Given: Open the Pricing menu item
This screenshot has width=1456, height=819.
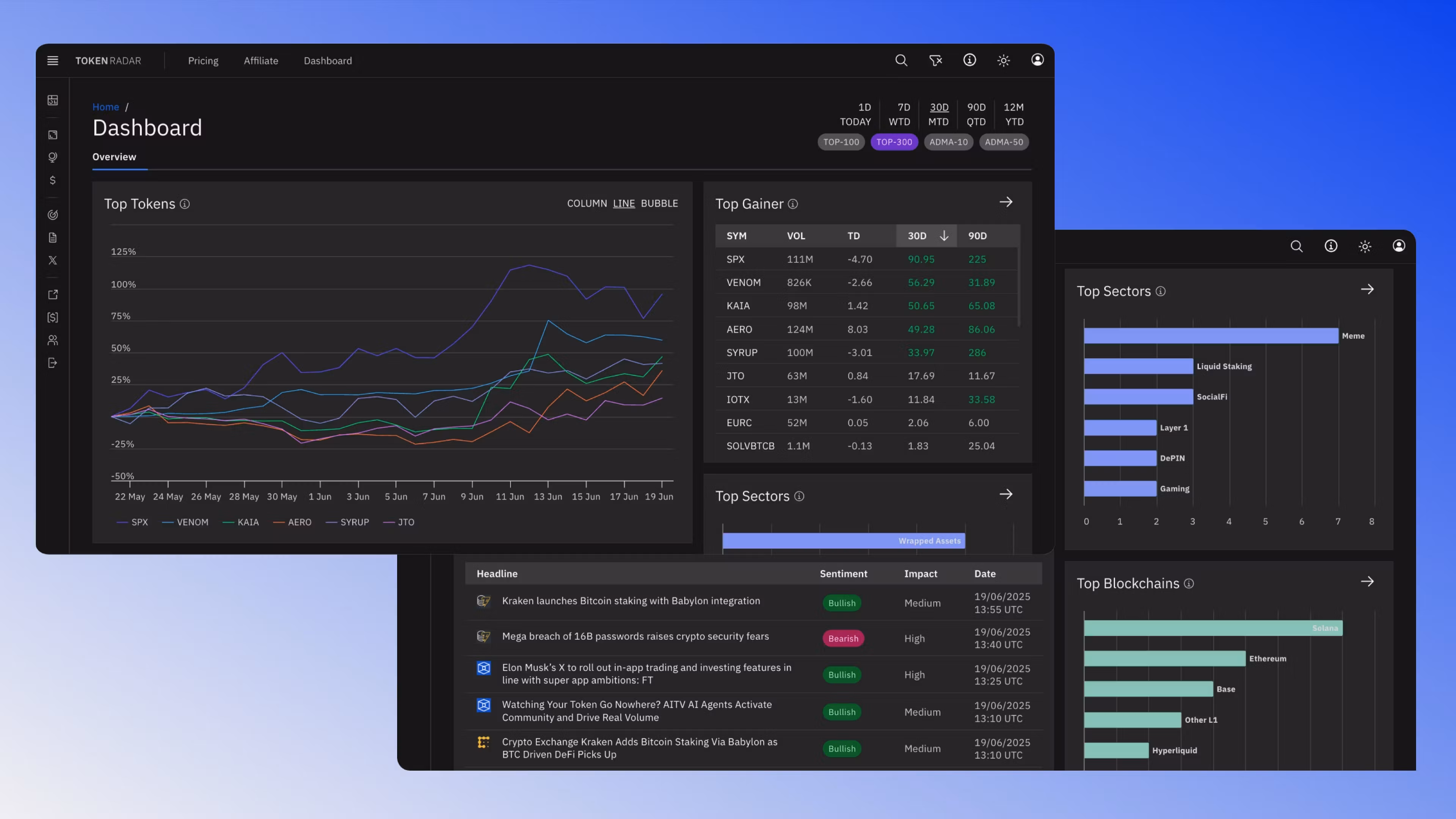Looking at the screenshot, I should click(203, 61).
